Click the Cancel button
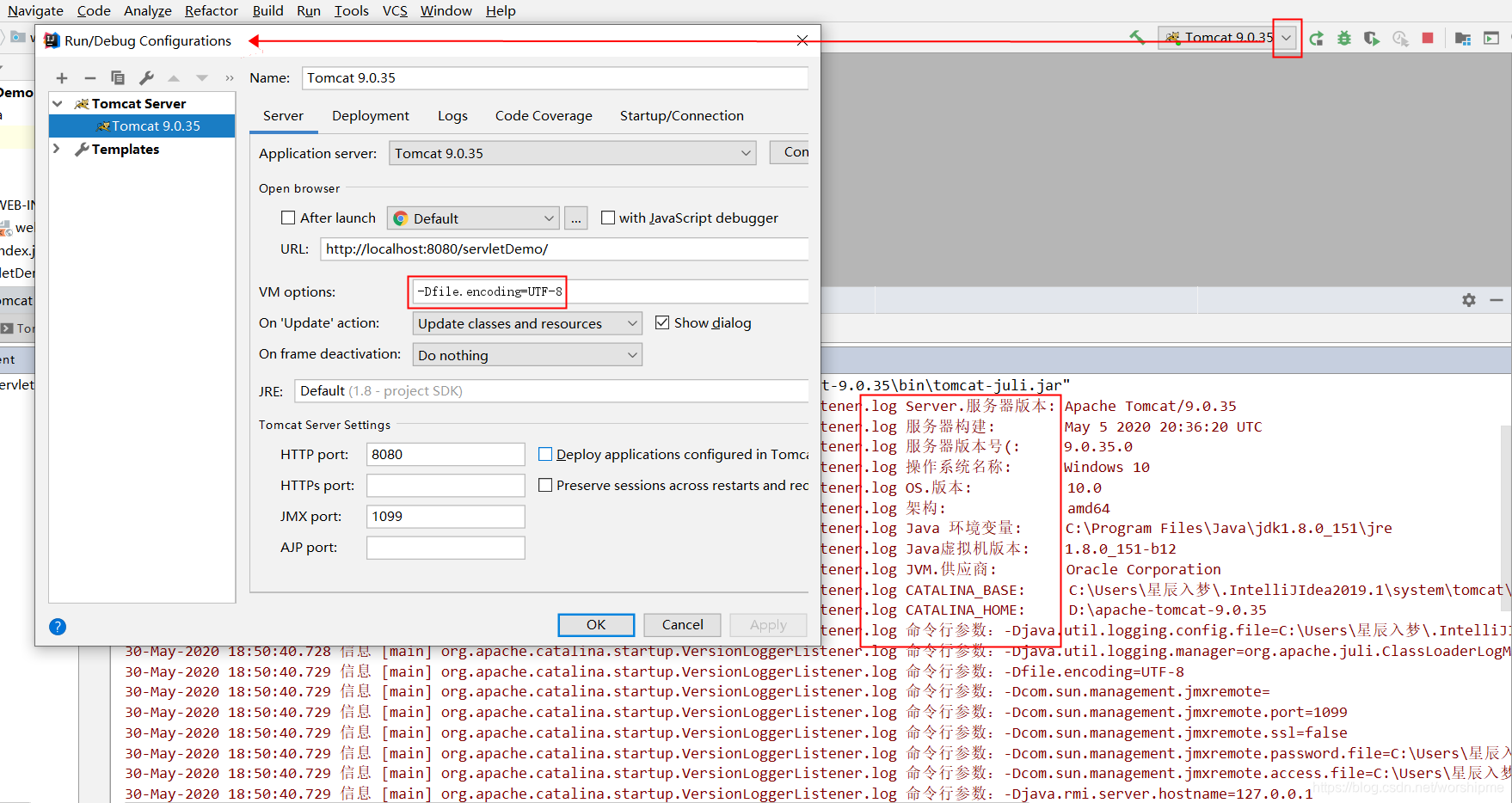The width and height of the screenshot is (1512, 803). point(683,625)
